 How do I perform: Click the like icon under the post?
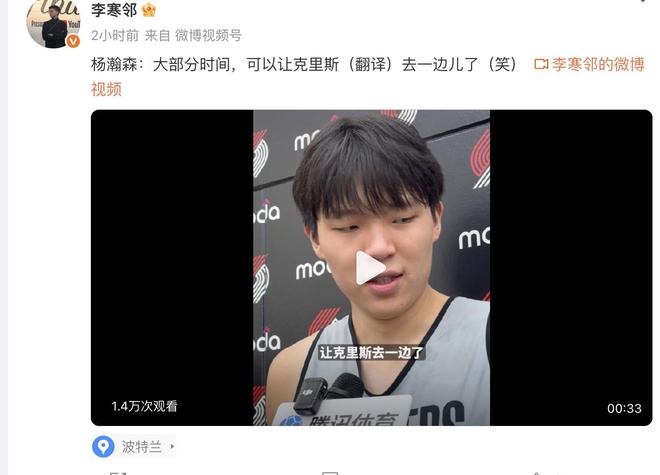pyautogui.click(x=539, y=473)
